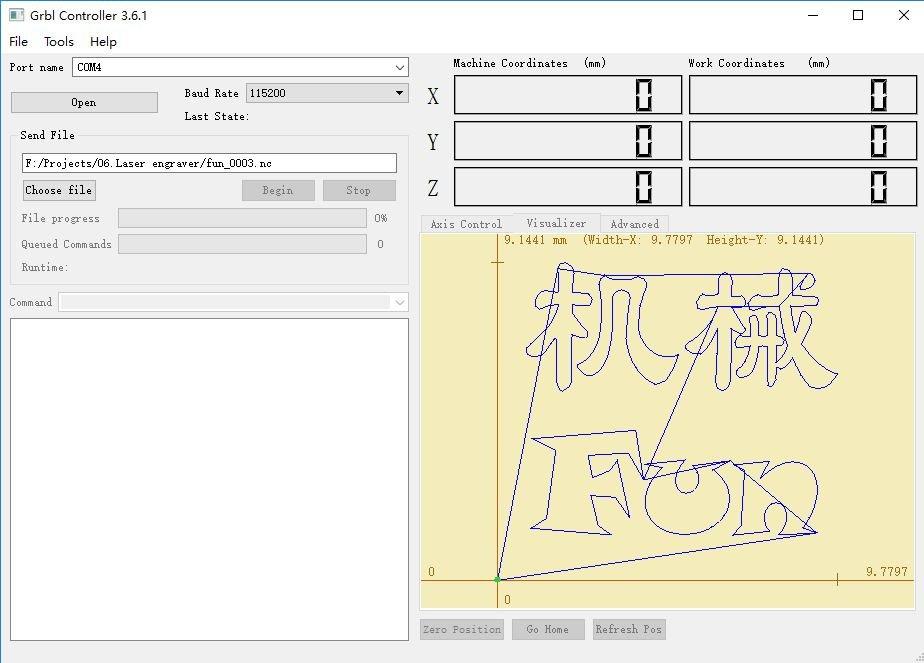Select the Visualizer tab

pos(556,223)
